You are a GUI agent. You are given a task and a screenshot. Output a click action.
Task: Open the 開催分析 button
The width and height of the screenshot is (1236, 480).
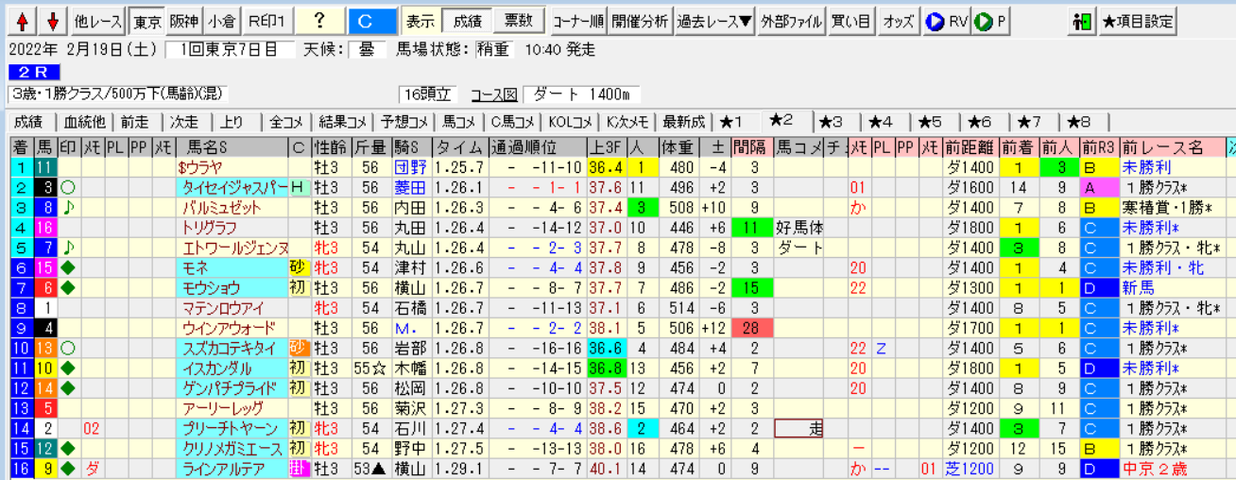click(640, 20)
